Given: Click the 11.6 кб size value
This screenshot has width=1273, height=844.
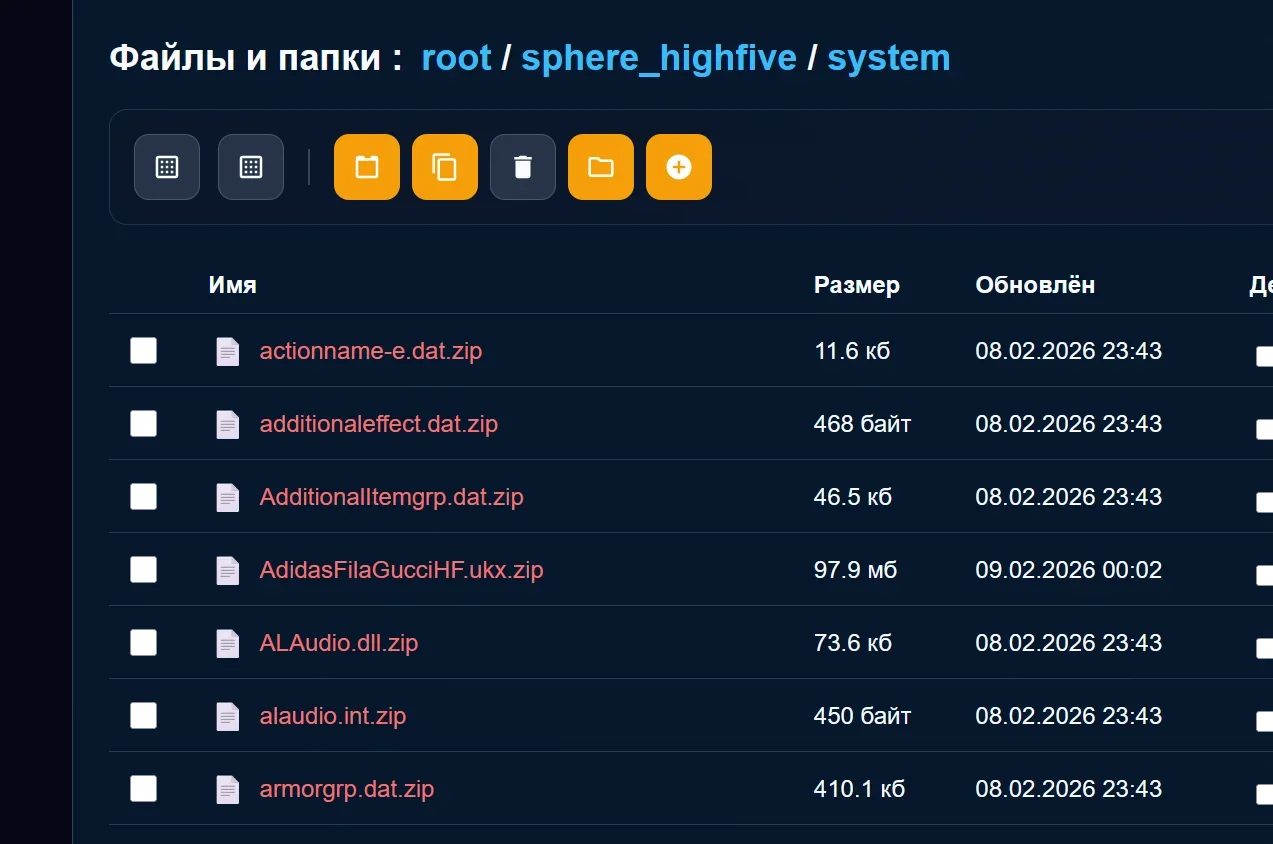Looking at the screenshot, I should coord(852,351).
